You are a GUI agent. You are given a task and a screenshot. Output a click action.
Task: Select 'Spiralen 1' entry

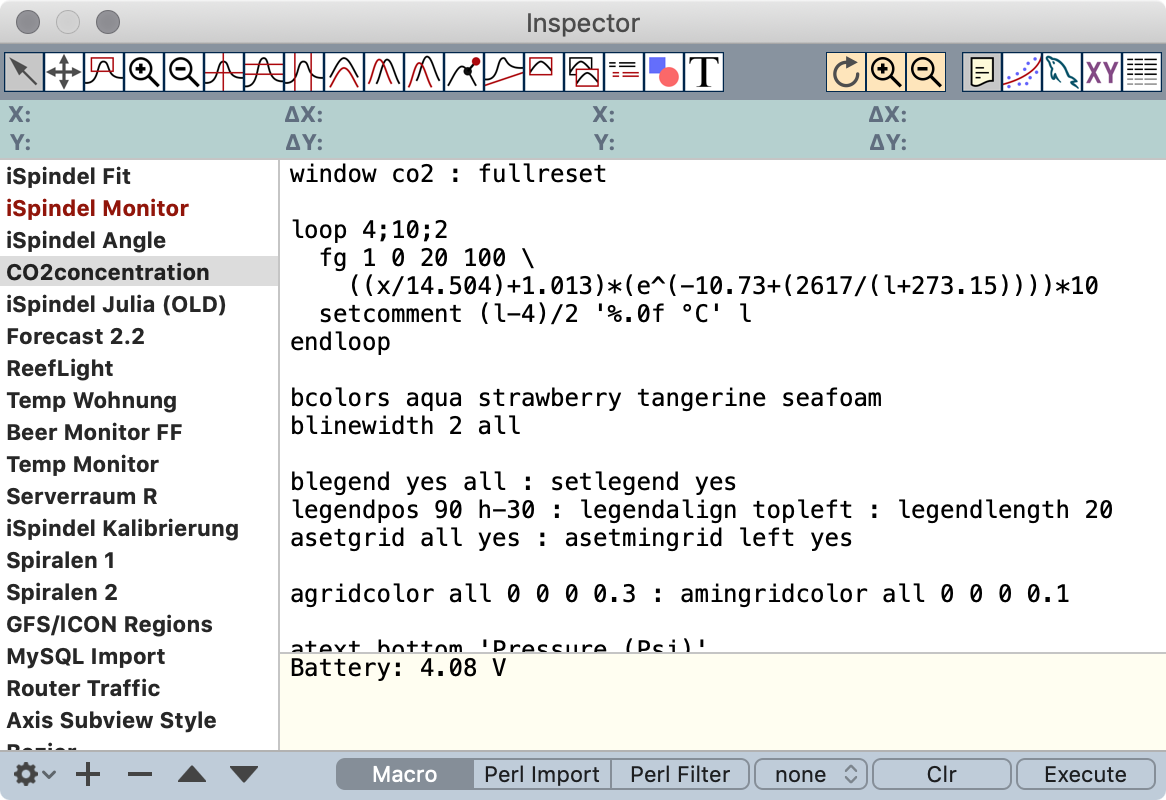pos(139,560)
